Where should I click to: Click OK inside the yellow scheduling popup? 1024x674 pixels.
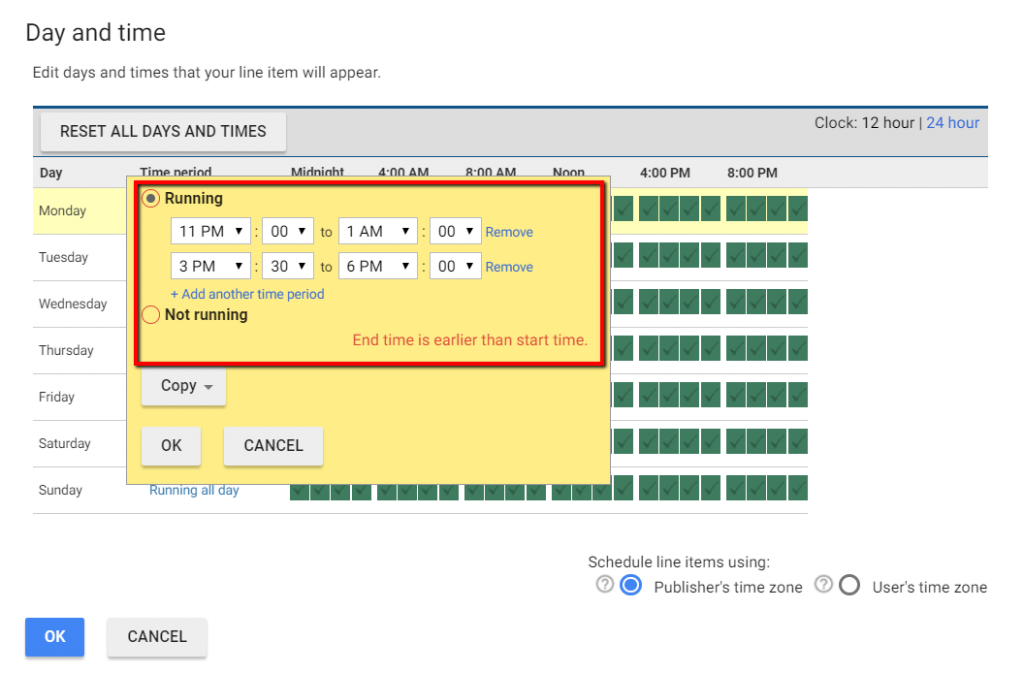pos(171,446)
